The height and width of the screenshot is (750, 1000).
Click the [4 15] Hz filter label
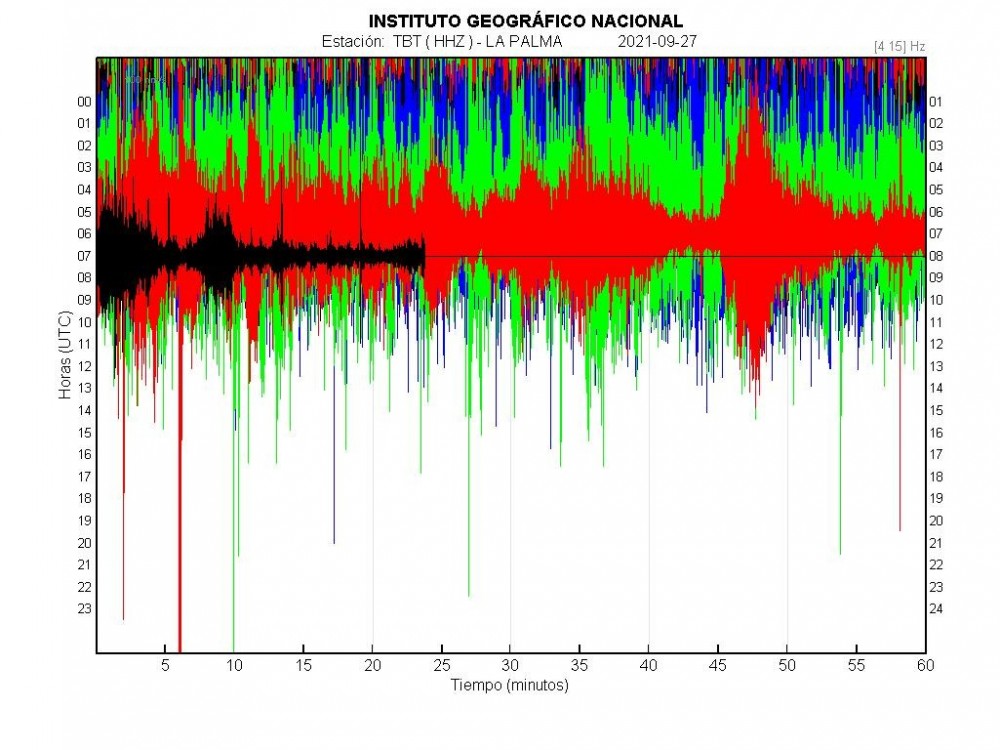pyautogui.click(x=901, y=45)
